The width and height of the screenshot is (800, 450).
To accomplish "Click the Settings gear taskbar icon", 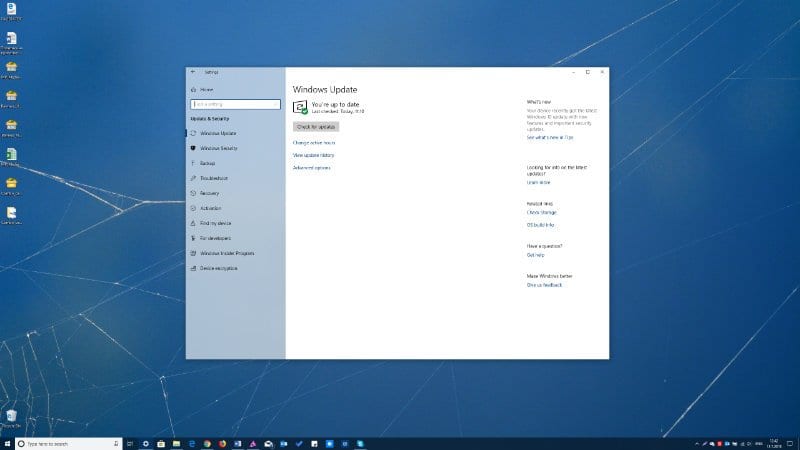I will click(x=145, y=444).
